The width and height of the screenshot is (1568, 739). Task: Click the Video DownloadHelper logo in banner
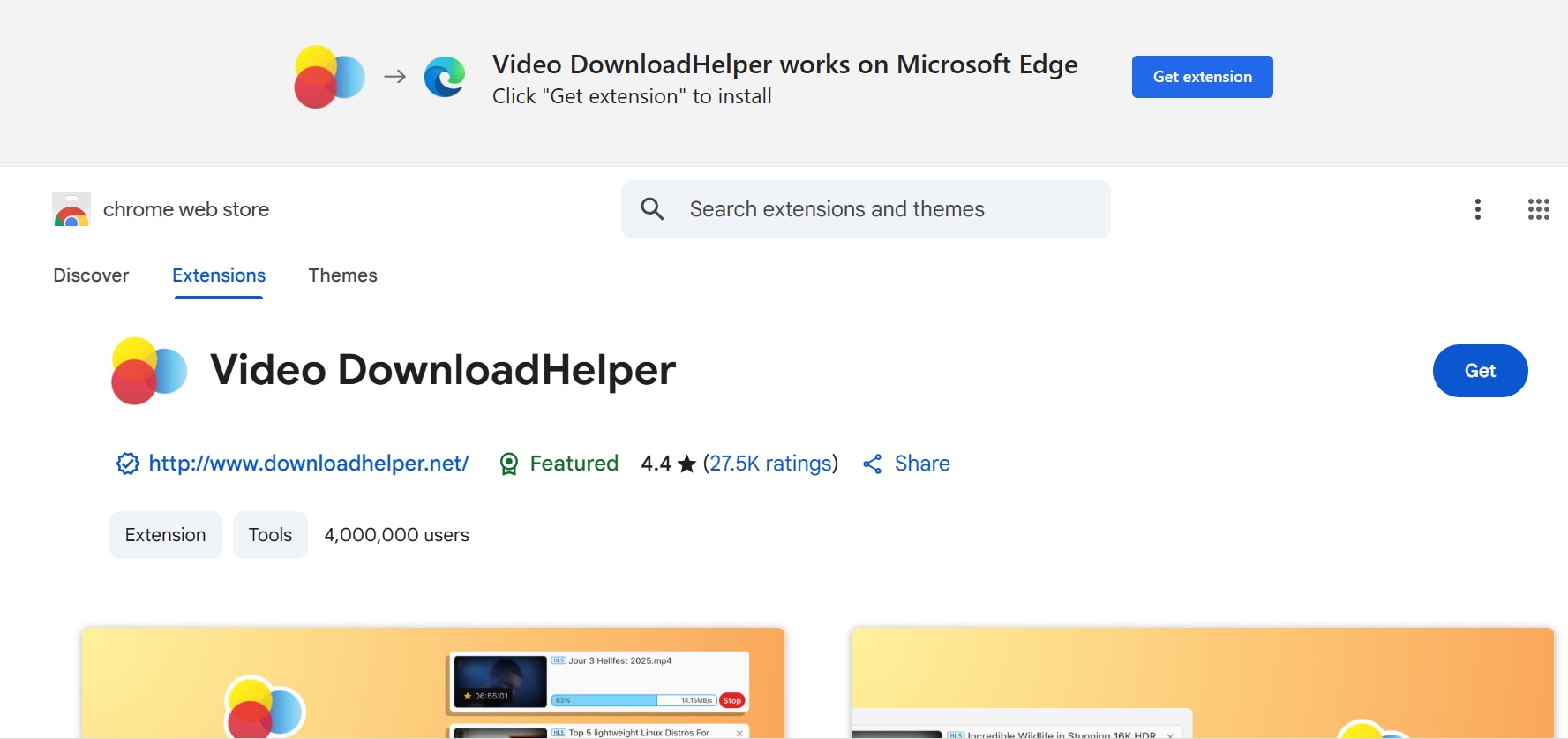tap(329, 77)
